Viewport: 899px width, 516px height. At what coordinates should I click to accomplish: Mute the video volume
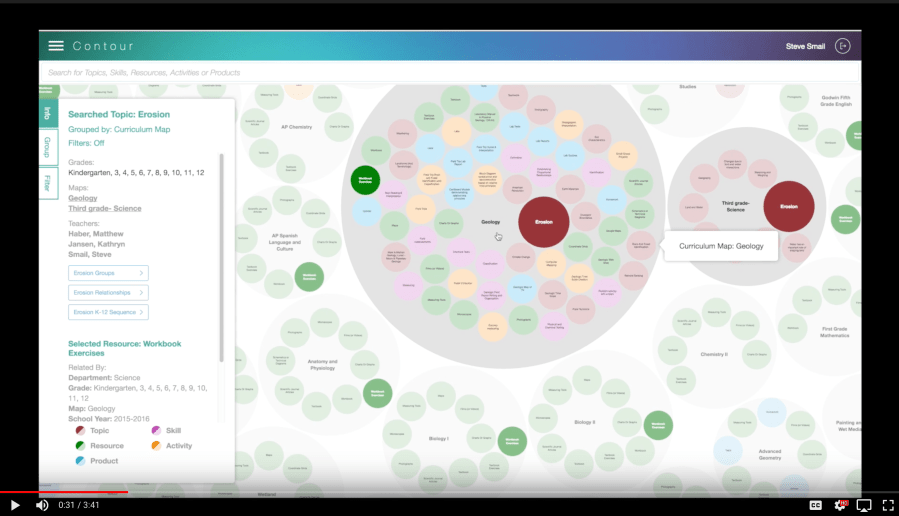42,505
